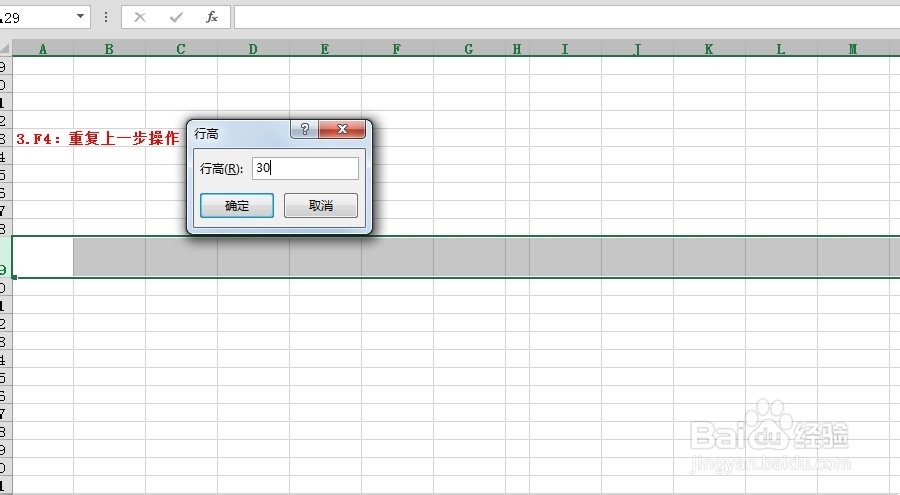The width and height of the screenshot is (900, 495).
Task: Confirm row height with 确定 button
Action: coord(236,206)
